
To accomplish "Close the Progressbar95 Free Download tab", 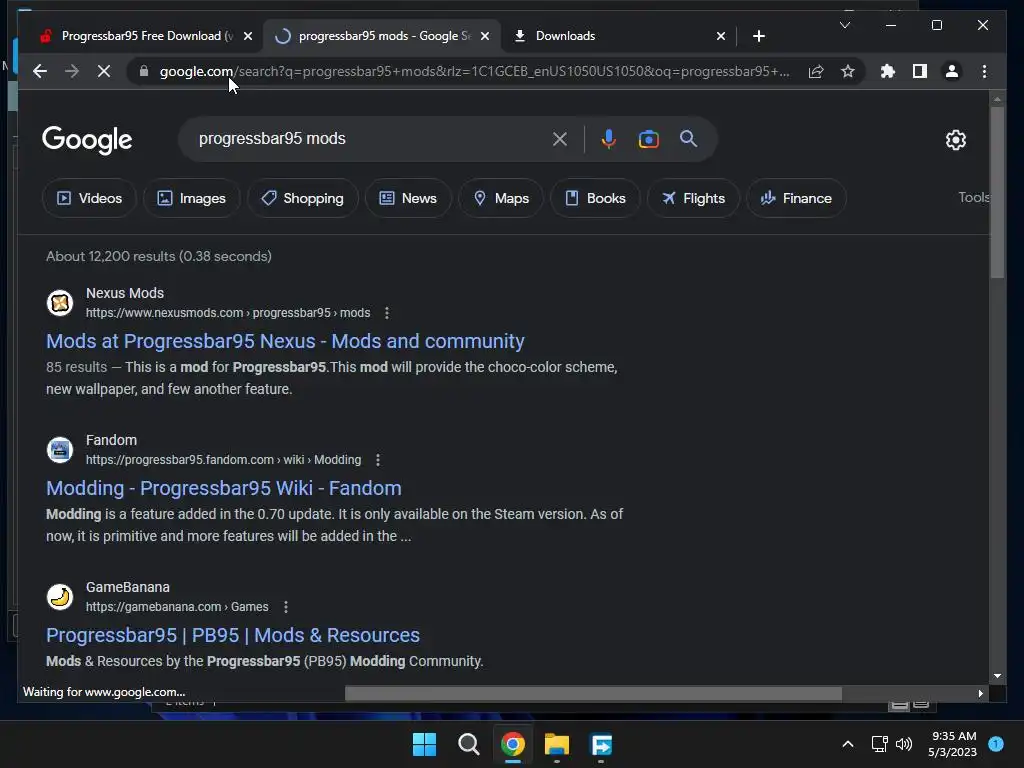I will (x=248, y=36).
